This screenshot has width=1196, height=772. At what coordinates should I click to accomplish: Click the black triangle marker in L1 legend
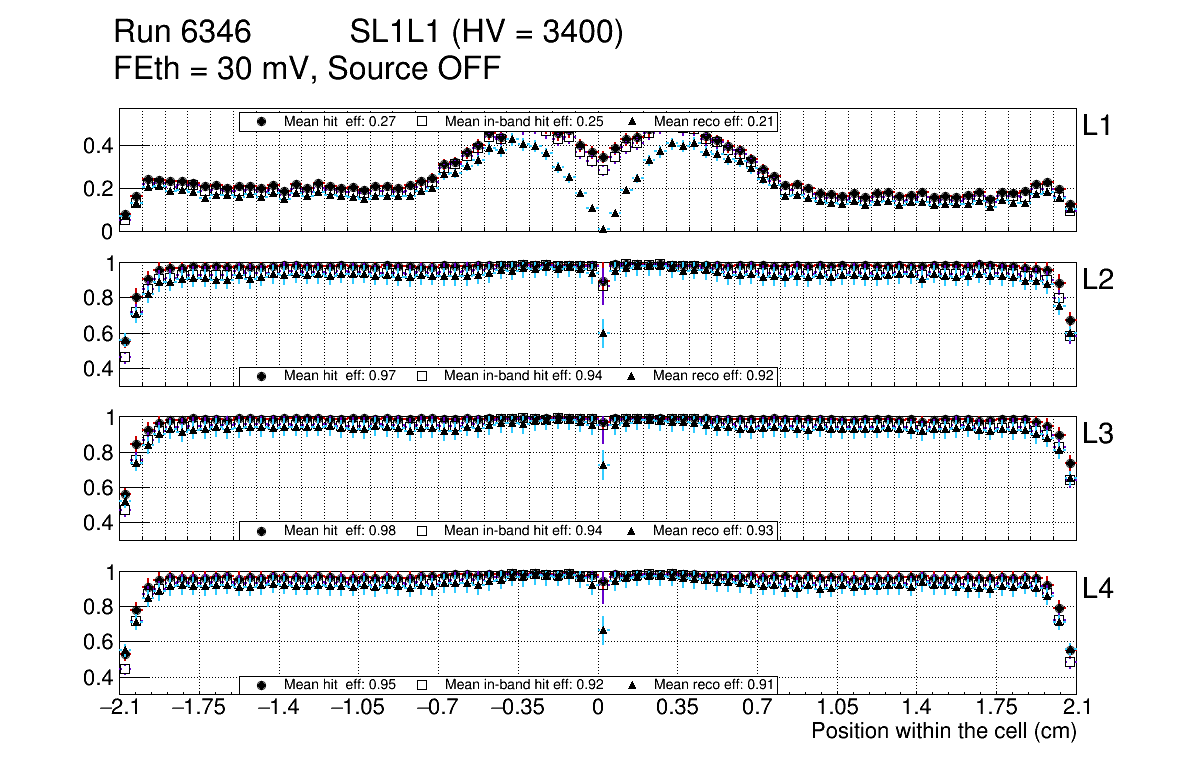click(632, 121)
